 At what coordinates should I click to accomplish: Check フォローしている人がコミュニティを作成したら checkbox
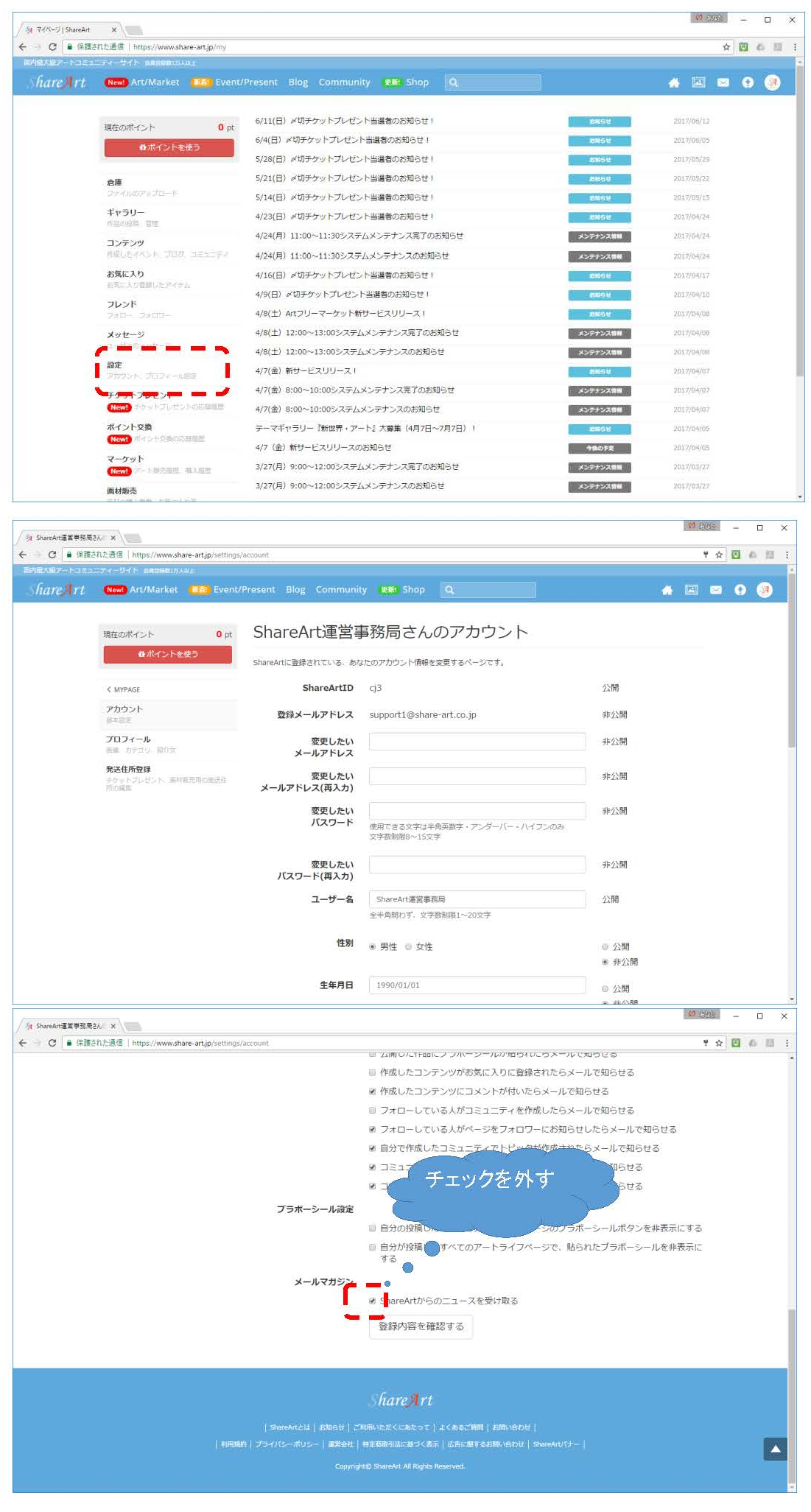point(373,1111)
